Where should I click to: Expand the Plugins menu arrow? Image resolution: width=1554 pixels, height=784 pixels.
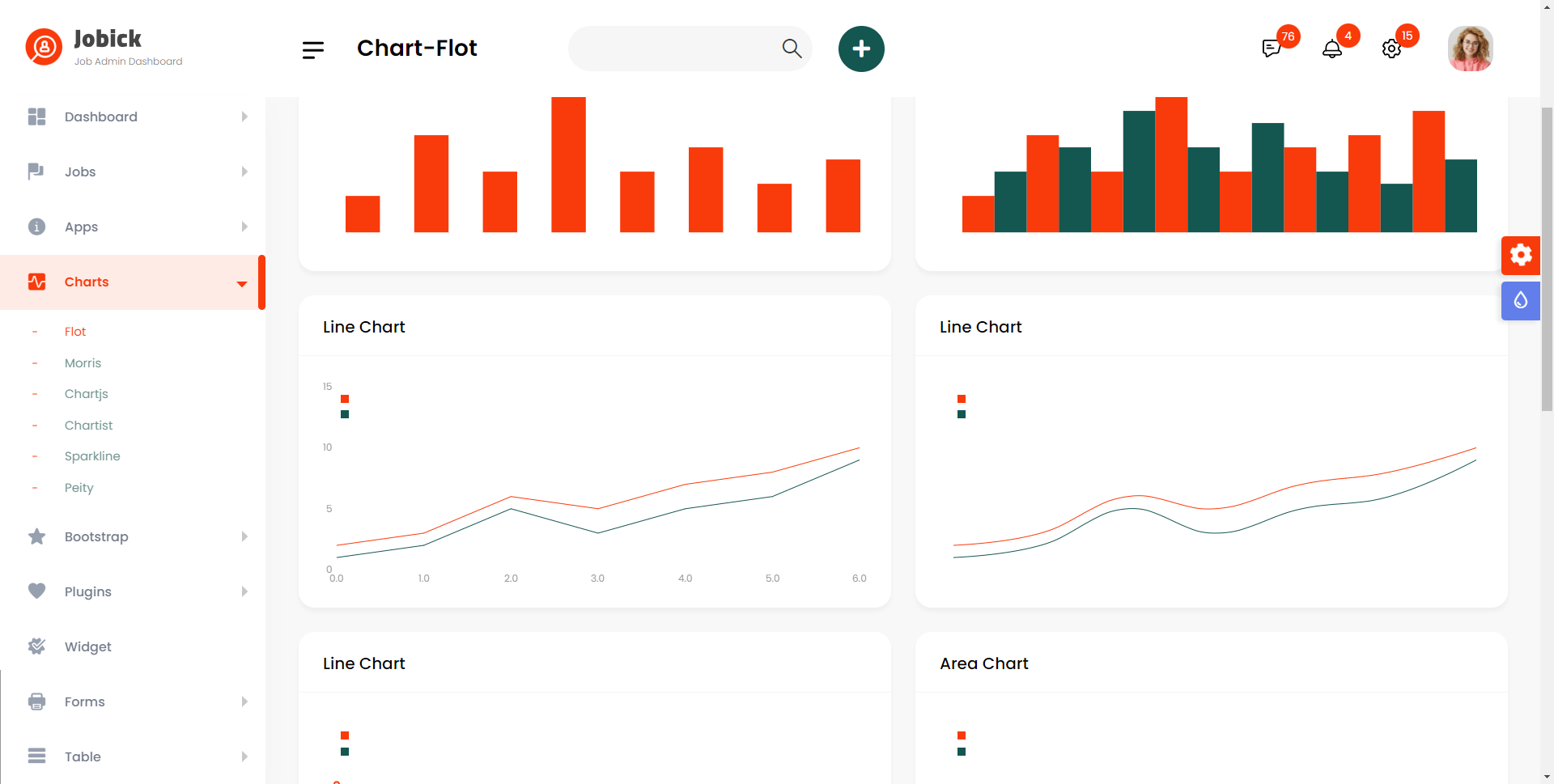point(244,591)
